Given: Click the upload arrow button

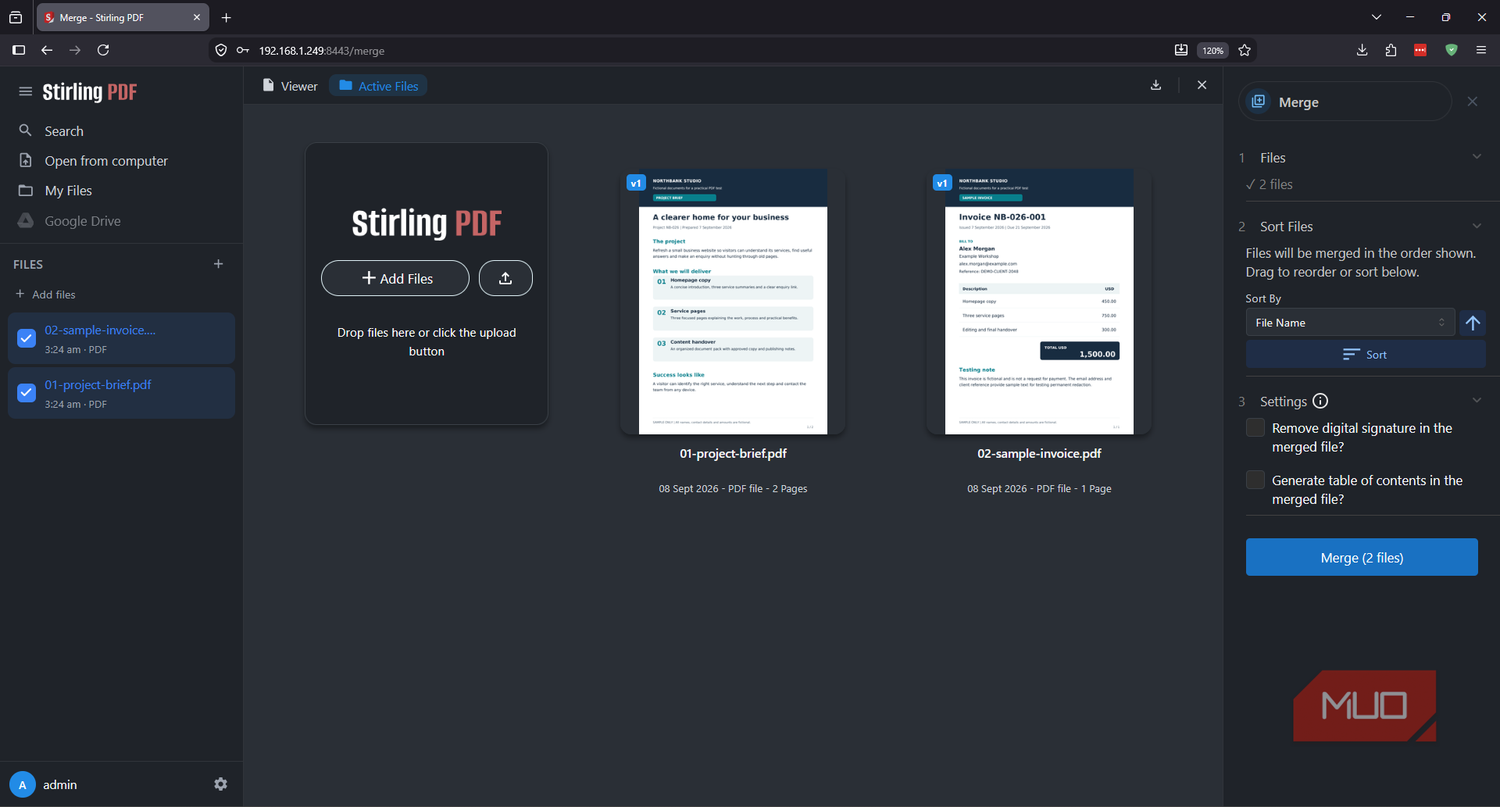Looking at the screenshot, I should pyautogui.click(x=506, y=278).
